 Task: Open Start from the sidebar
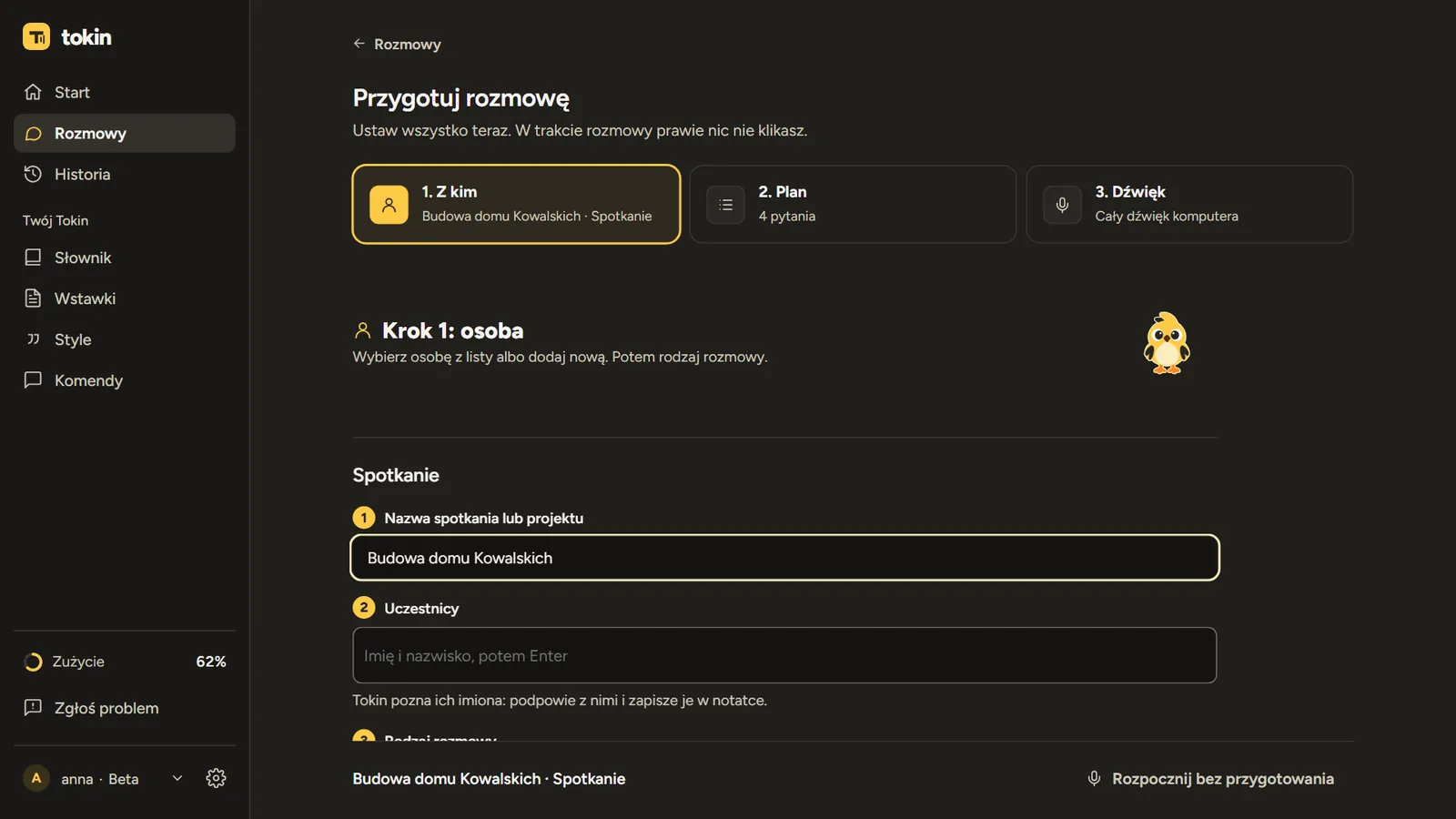click(125, 92)
